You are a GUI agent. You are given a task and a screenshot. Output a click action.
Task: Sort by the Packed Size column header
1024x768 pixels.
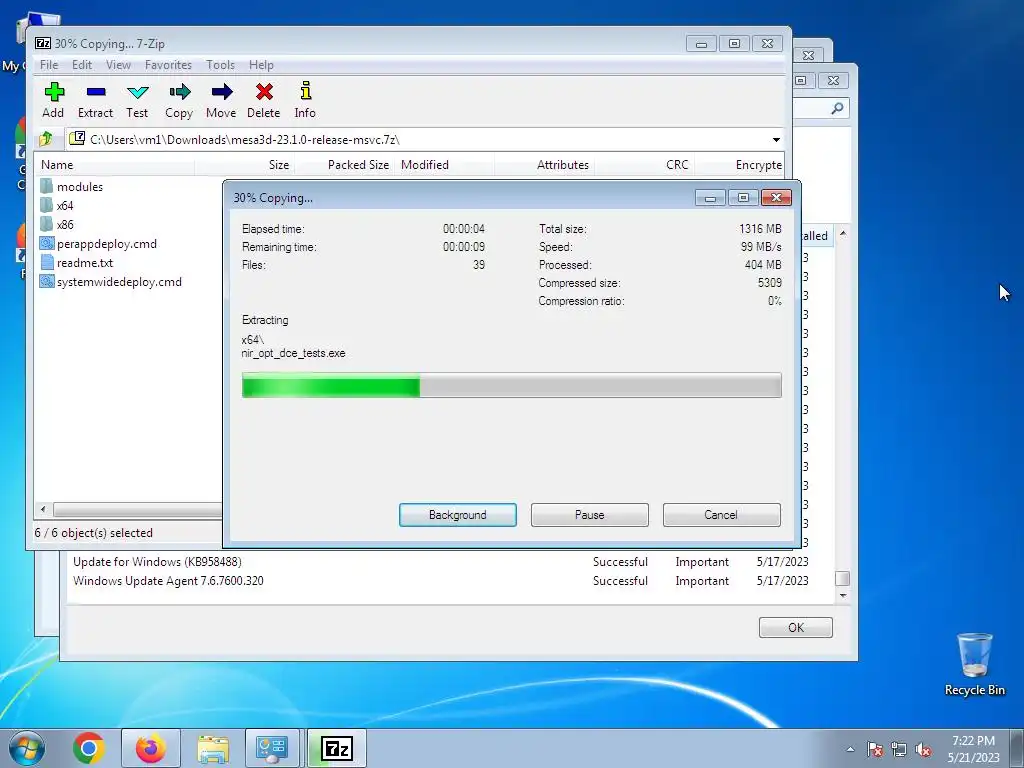tap(344, 165)
